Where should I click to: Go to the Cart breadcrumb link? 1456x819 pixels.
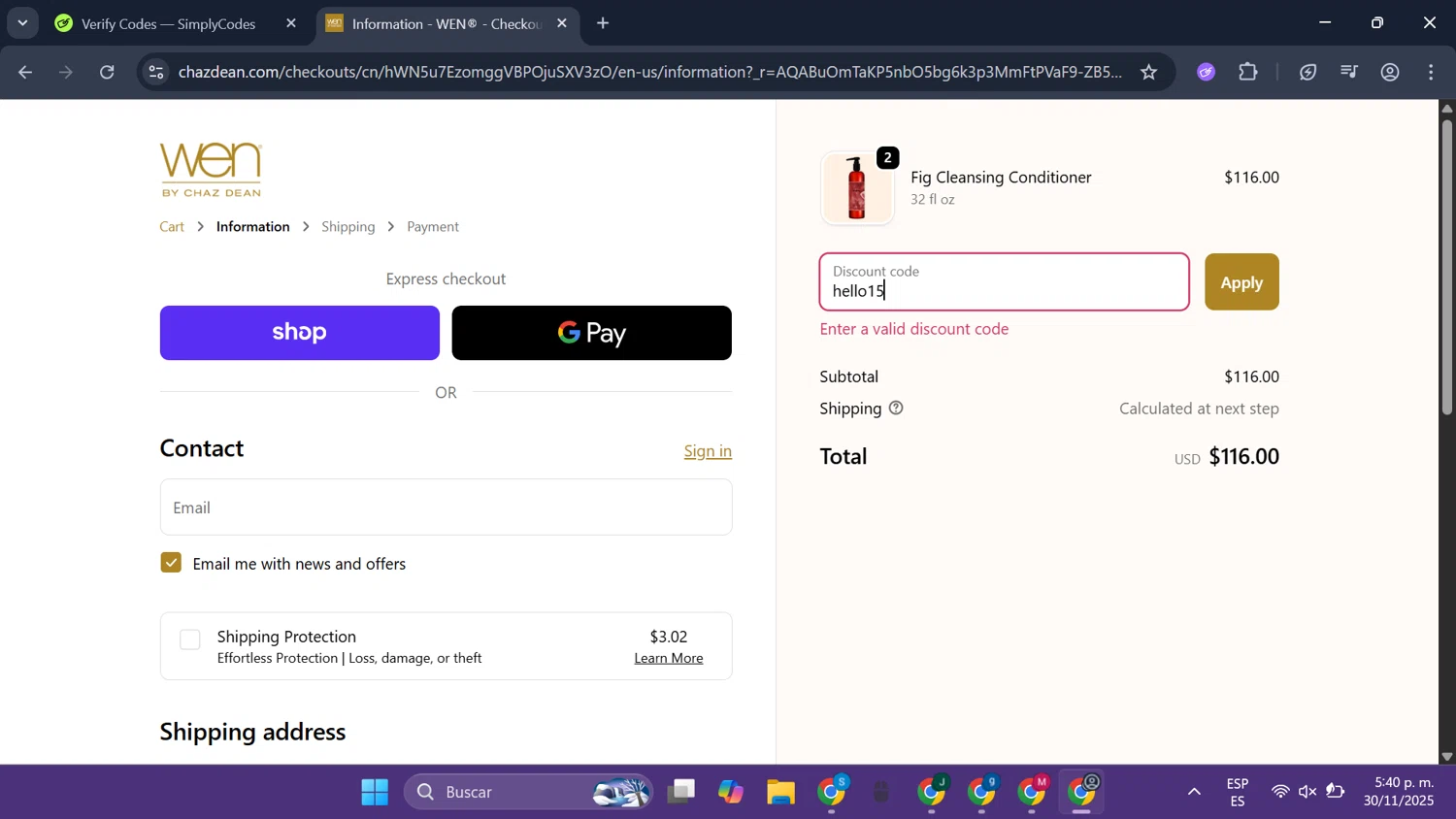pos(172,227)
